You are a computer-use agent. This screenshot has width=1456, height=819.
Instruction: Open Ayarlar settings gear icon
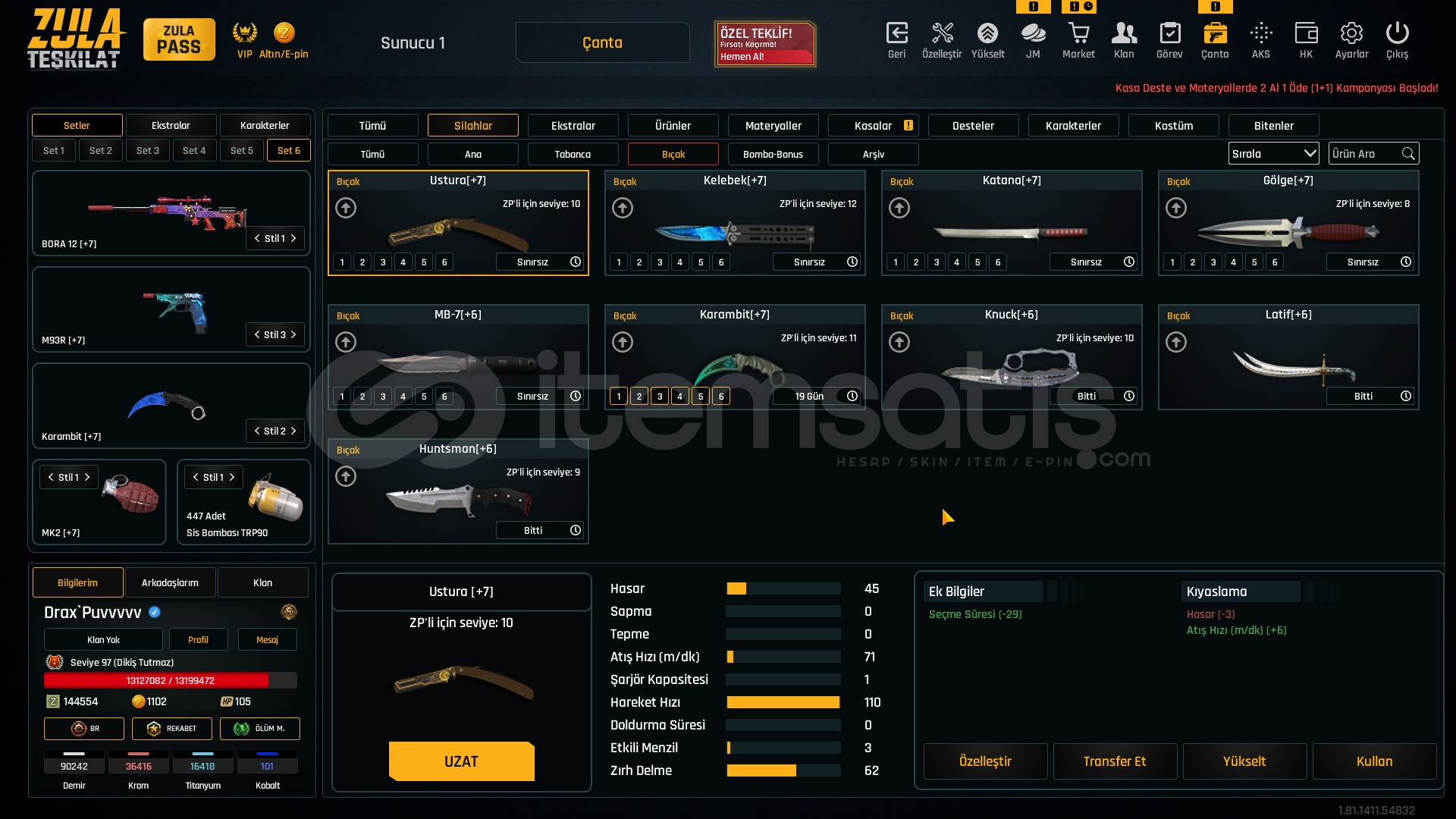pyautogui.click(x=1351, y=34)
